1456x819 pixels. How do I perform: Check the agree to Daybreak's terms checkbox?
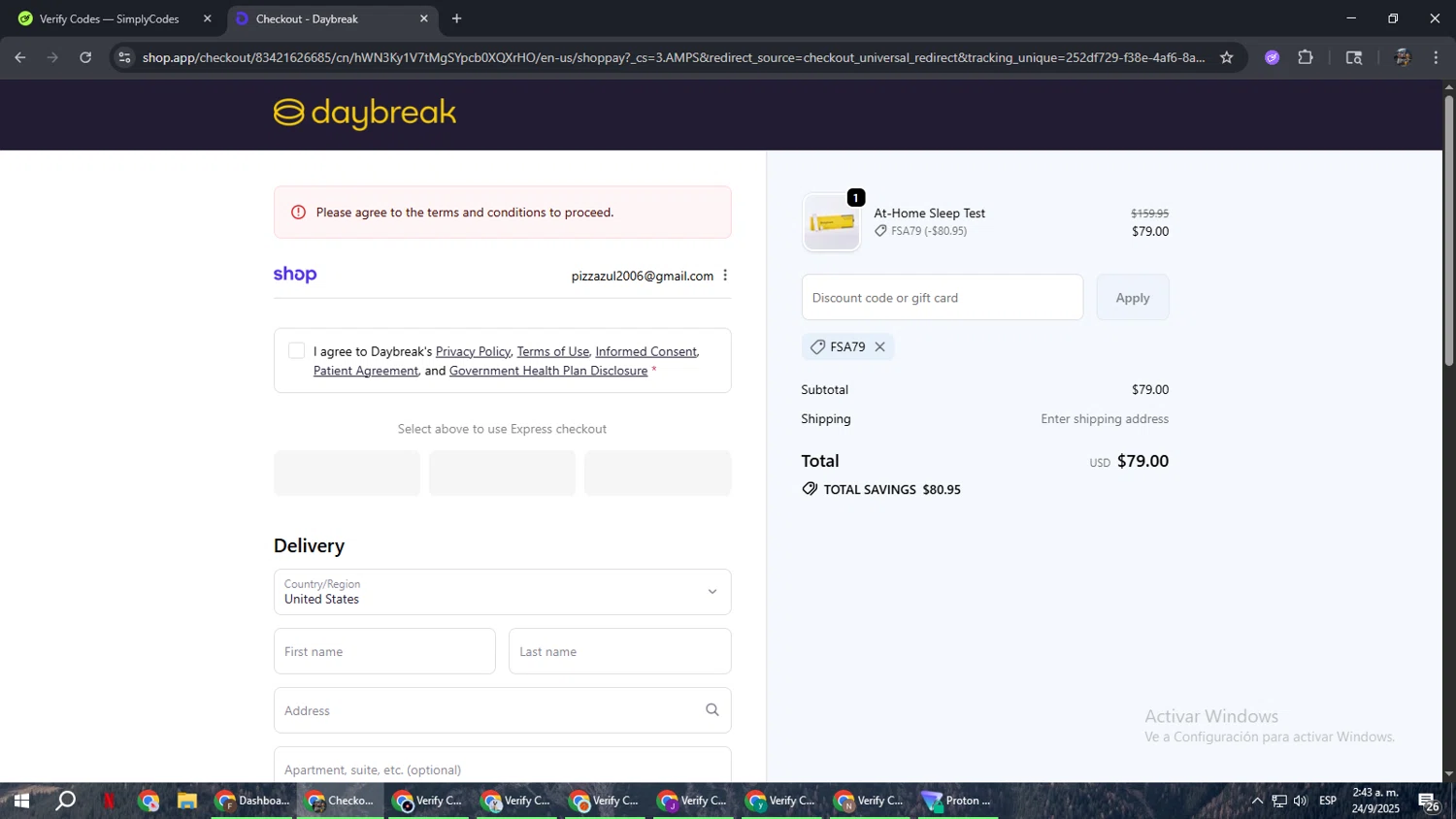tap(296, 351)
